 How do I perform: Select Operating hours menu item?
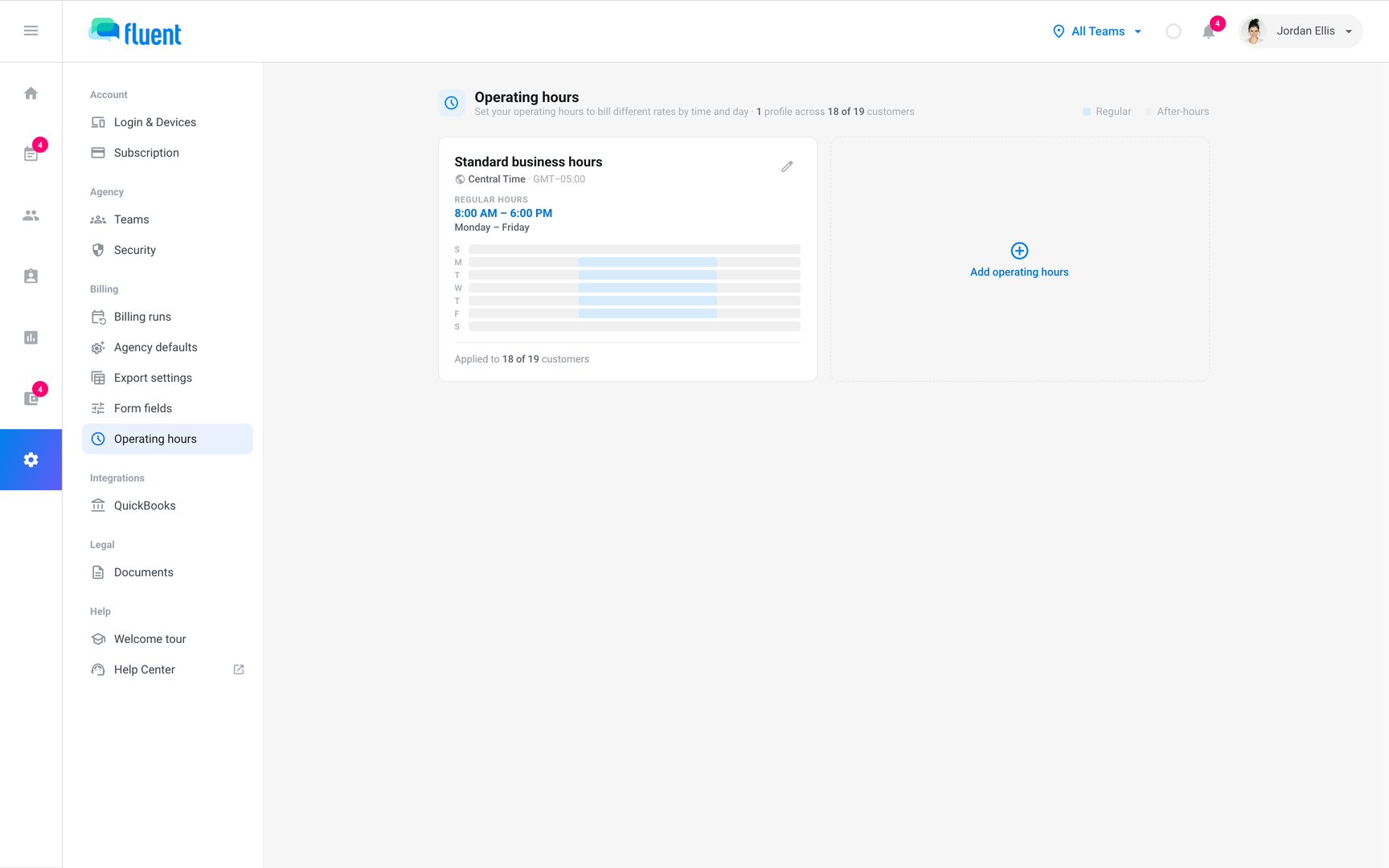[167, 439]
